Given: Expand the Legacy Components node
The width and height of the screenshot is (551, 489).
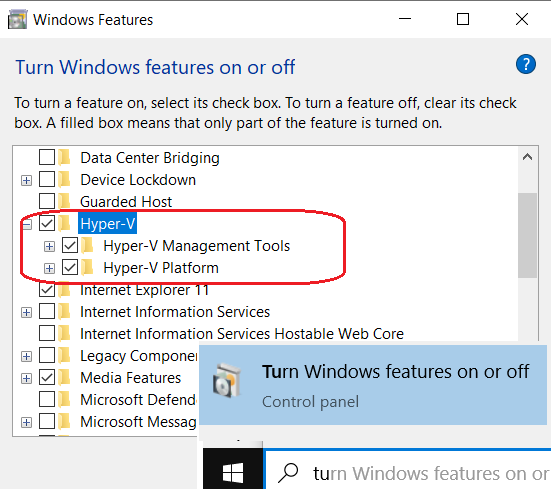Looking at the screenshot, I should click(x=26, y=357).
